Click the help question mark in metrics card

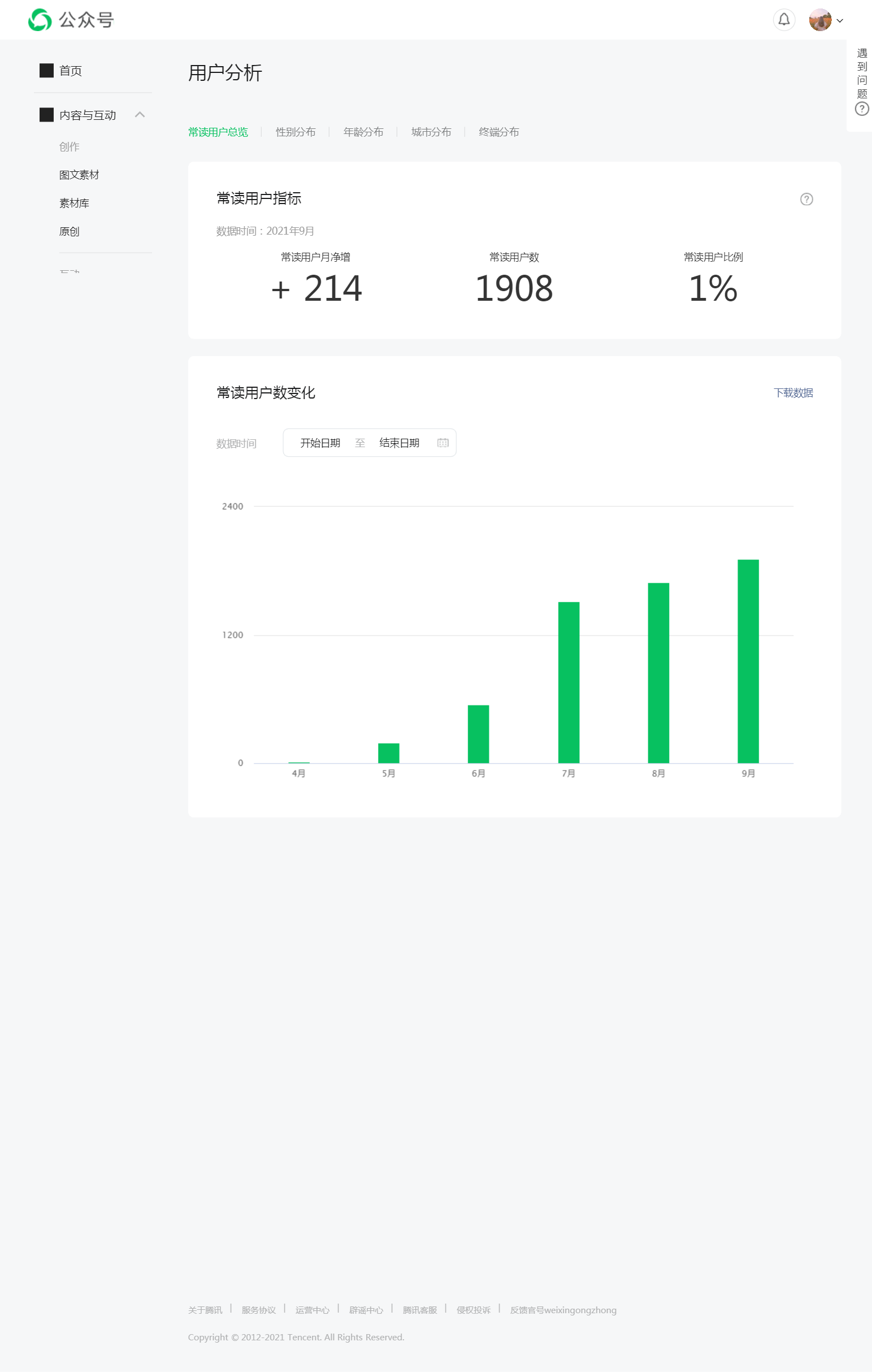point(806,199)
